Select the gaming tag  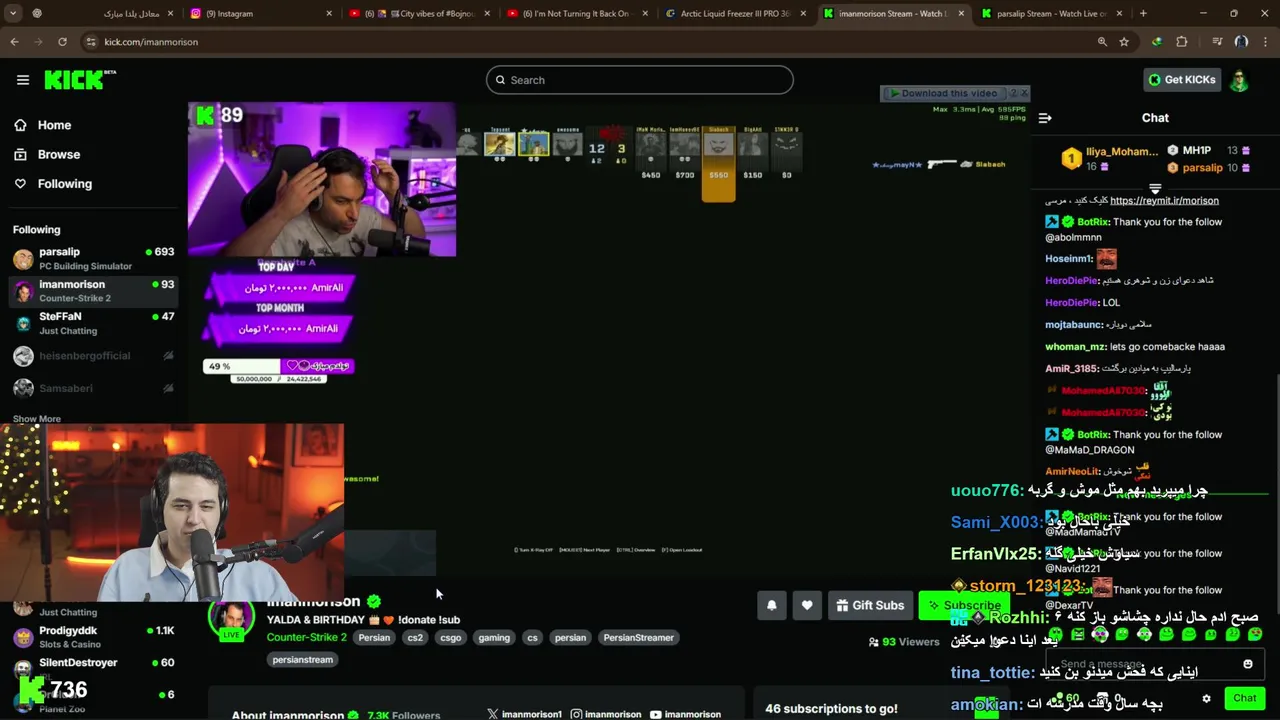(494, 638)
